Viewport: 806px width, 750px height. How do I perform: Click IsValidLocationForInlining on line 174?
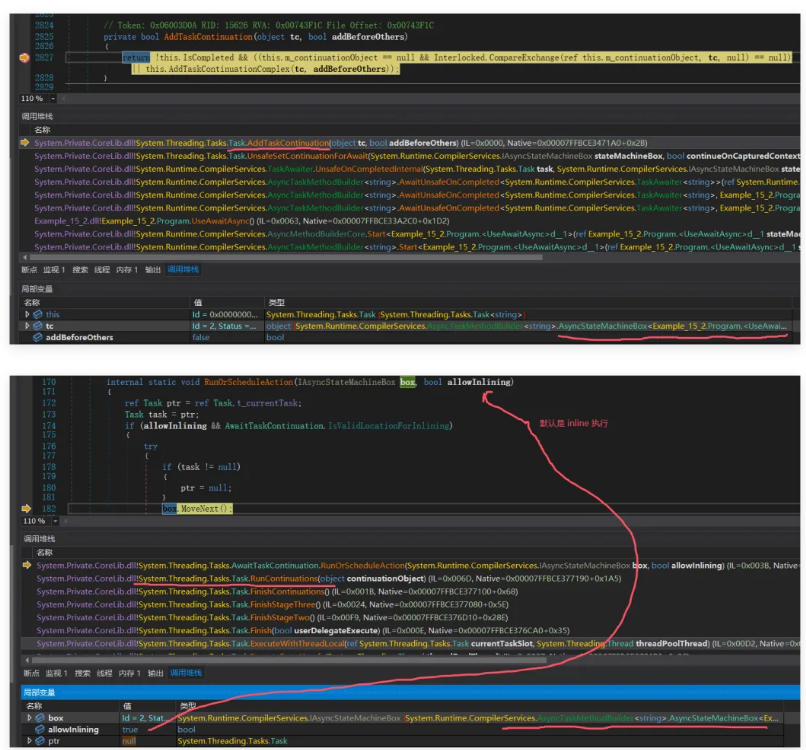(389, 426)
